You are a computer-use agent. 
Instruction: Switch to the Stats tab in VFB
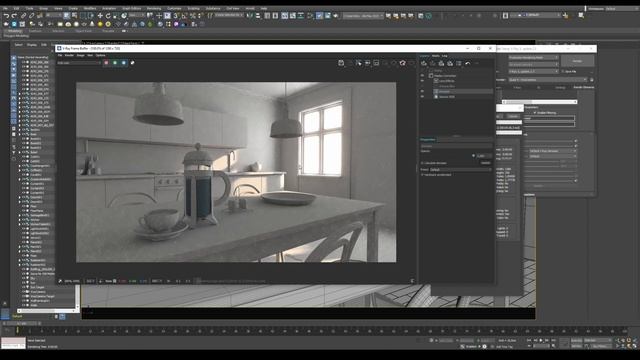click(x=436, y=56)
